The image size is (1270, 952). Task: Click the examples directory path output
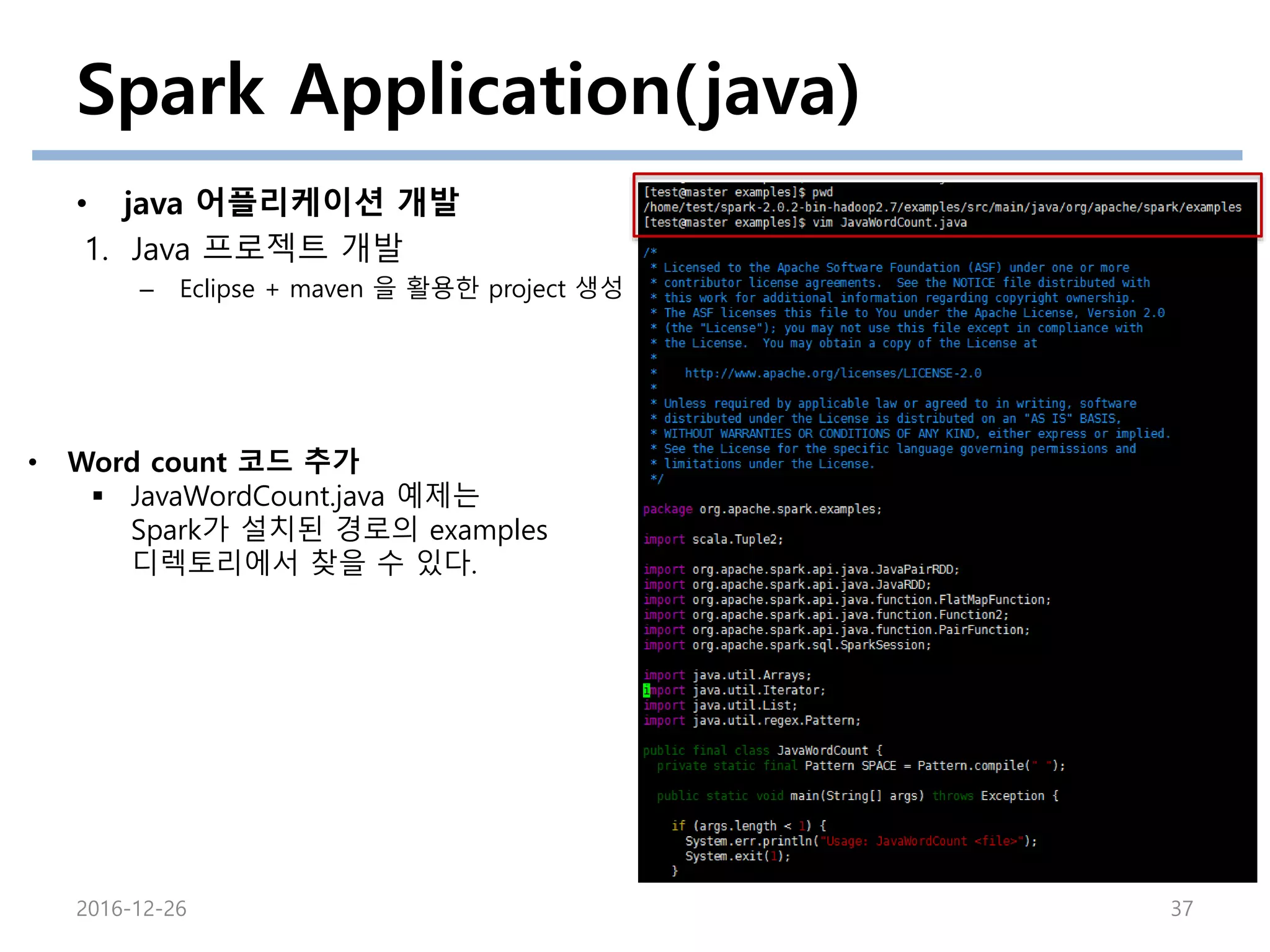click(942, 207)
